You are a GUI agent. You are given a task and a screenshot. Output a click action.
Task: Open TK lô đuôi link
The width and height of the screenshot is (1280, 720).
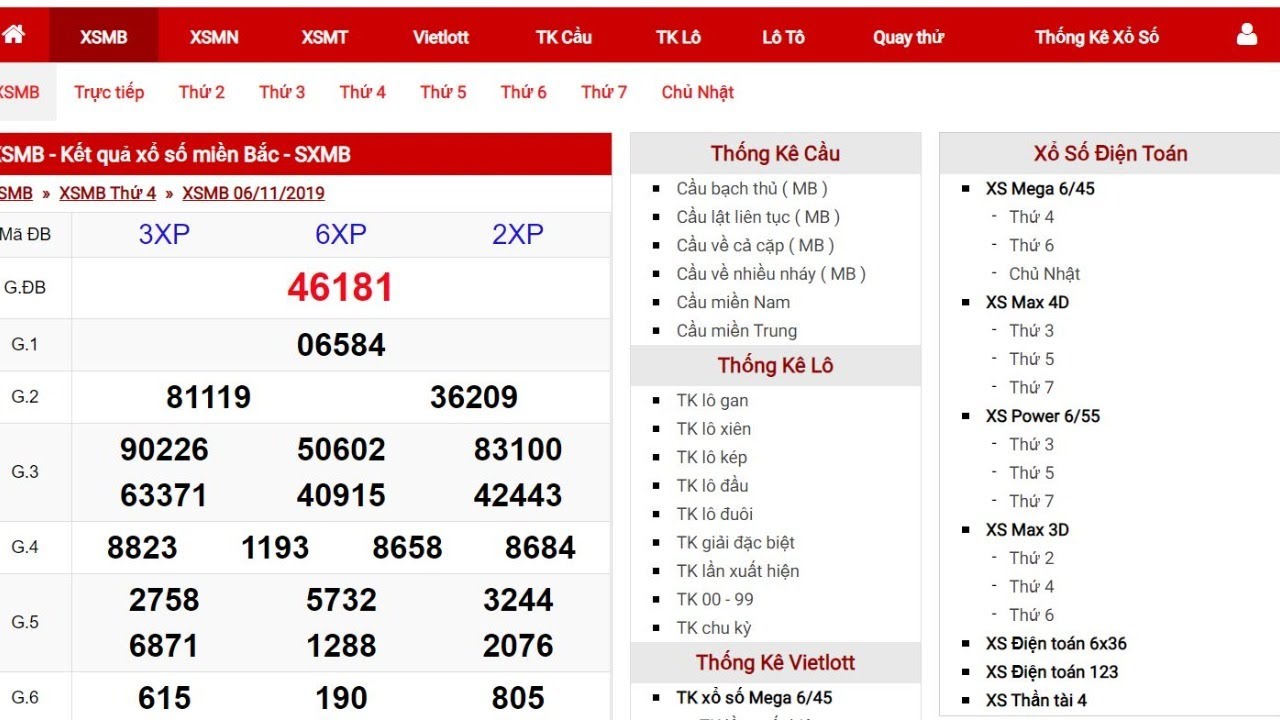(x=714, y=514)
